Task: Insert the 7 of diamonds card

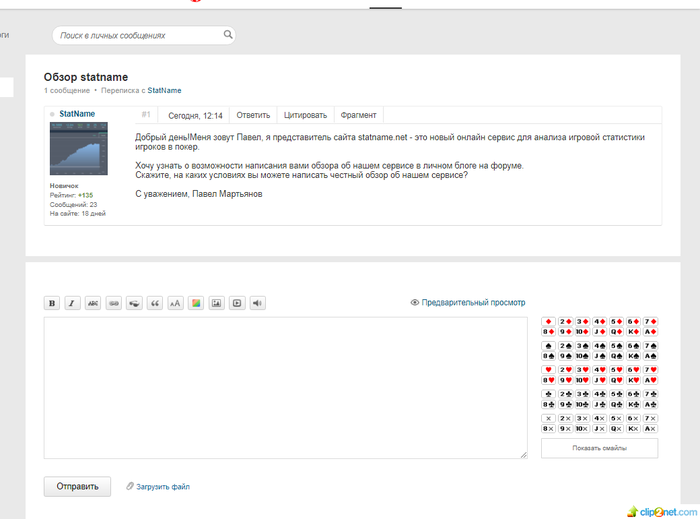Action: click(650, 321)
